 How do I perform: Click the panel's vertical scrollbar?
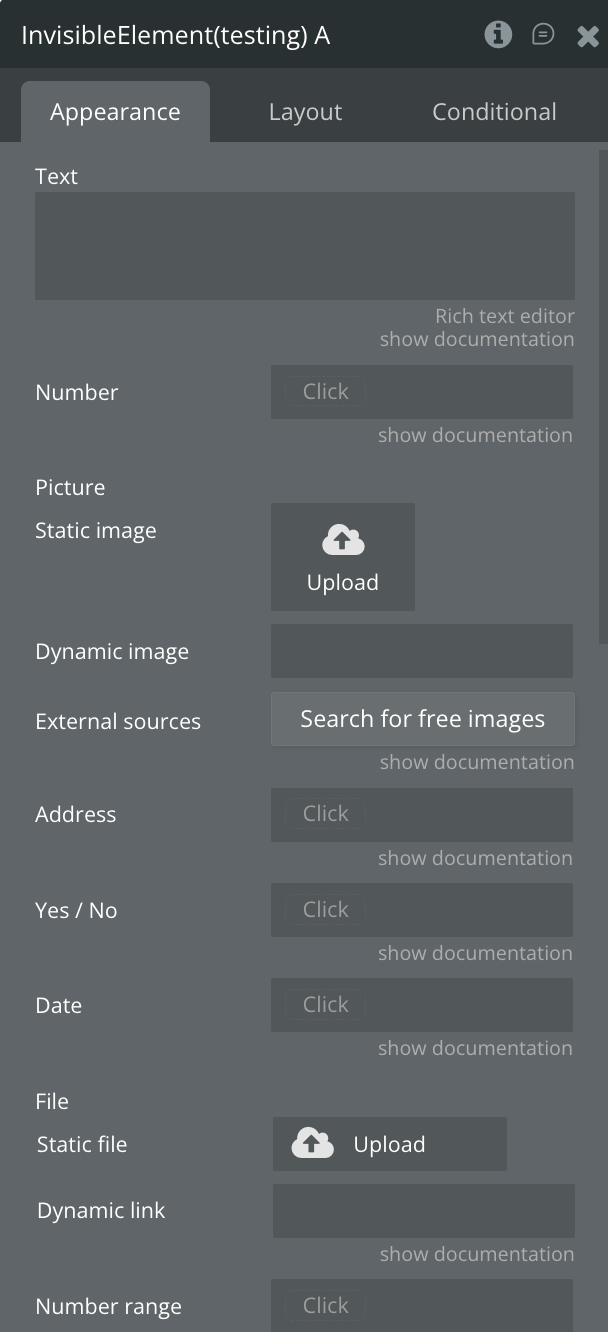602,400
